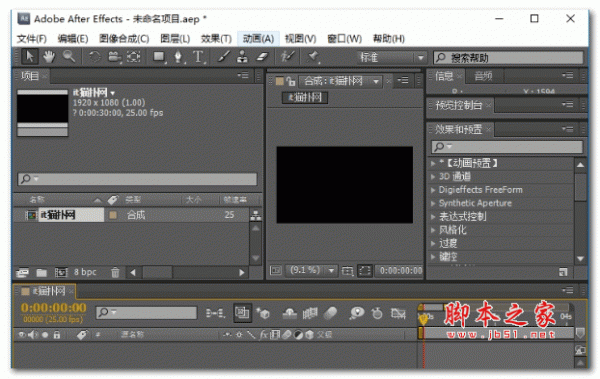Create a new folder in Project panel
The image size is (600, 379).
tap(41, 273)
